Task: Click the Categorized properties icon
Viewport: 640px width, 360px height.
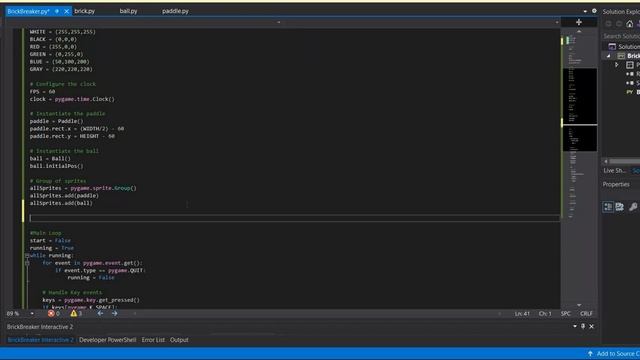Action: (x=608, y=207)
